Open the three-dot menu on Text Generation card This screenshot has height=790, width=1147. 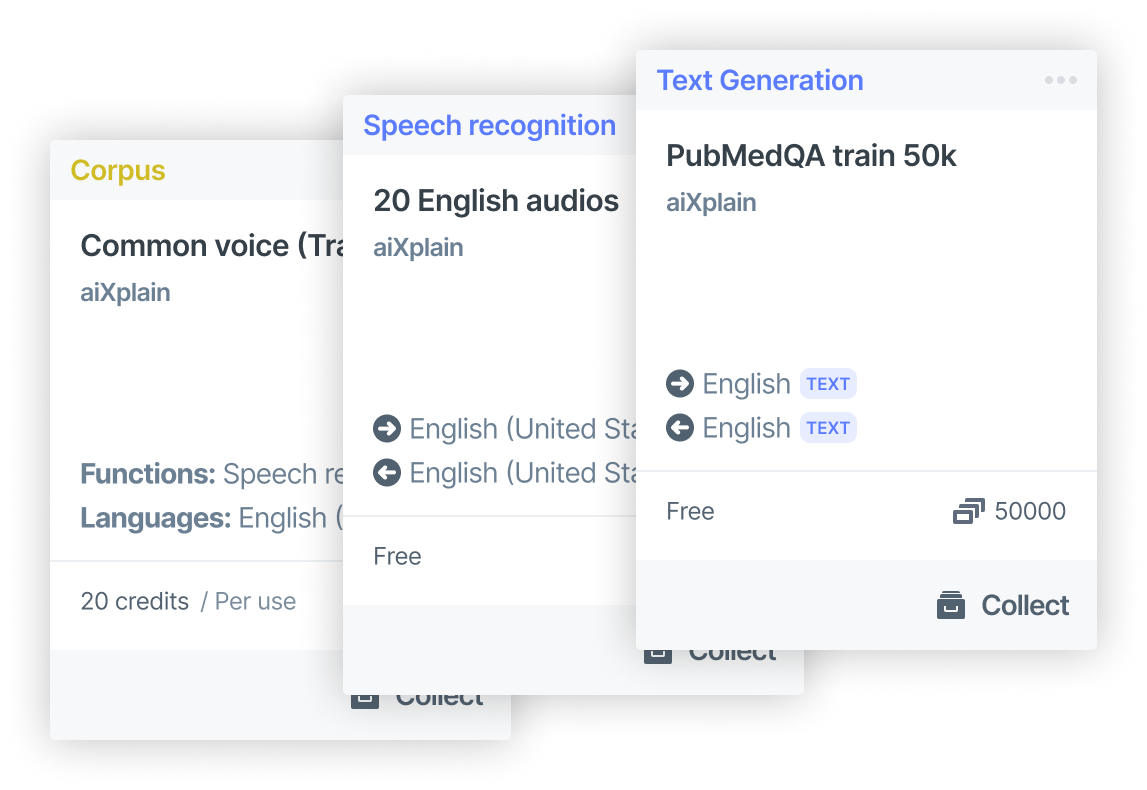1060,80
